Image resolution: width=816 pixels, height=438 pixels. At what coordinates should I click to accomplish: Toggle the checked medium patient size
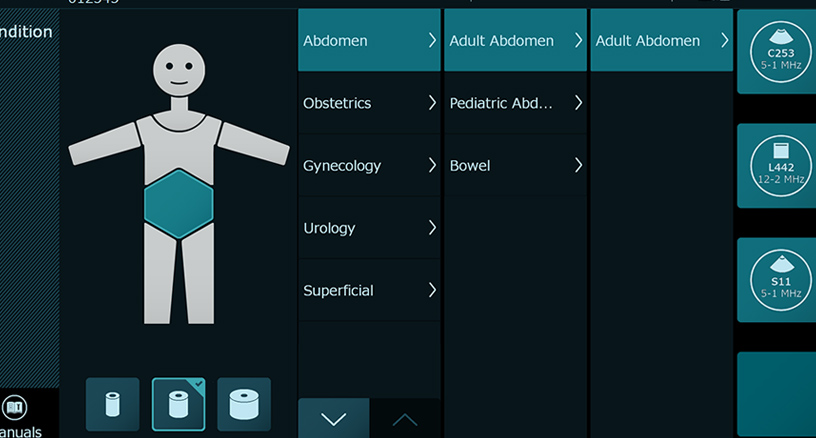coord(178,404)
